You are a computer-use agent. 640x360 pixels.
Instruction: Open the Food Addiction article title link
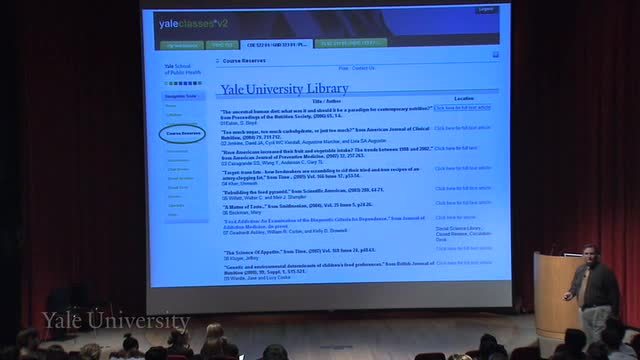pyautogui.click(x=324, y=222)
